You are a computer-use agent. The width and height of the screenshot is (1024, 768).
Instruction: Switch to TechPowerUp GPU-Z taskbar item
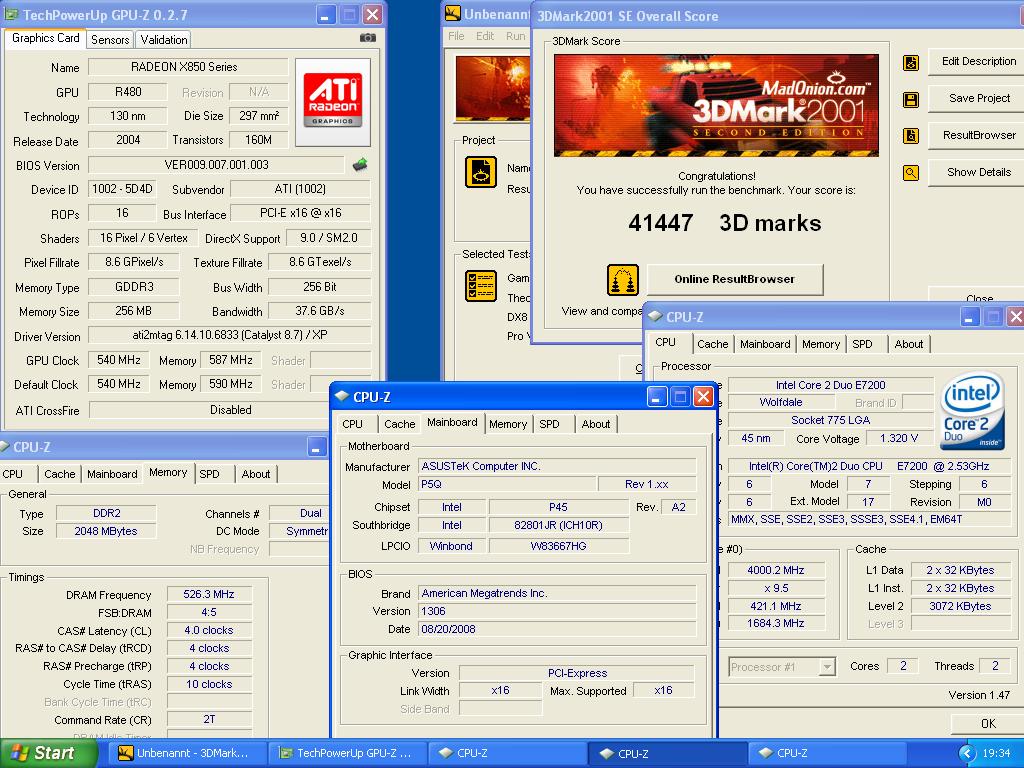(x=346, y=753)
